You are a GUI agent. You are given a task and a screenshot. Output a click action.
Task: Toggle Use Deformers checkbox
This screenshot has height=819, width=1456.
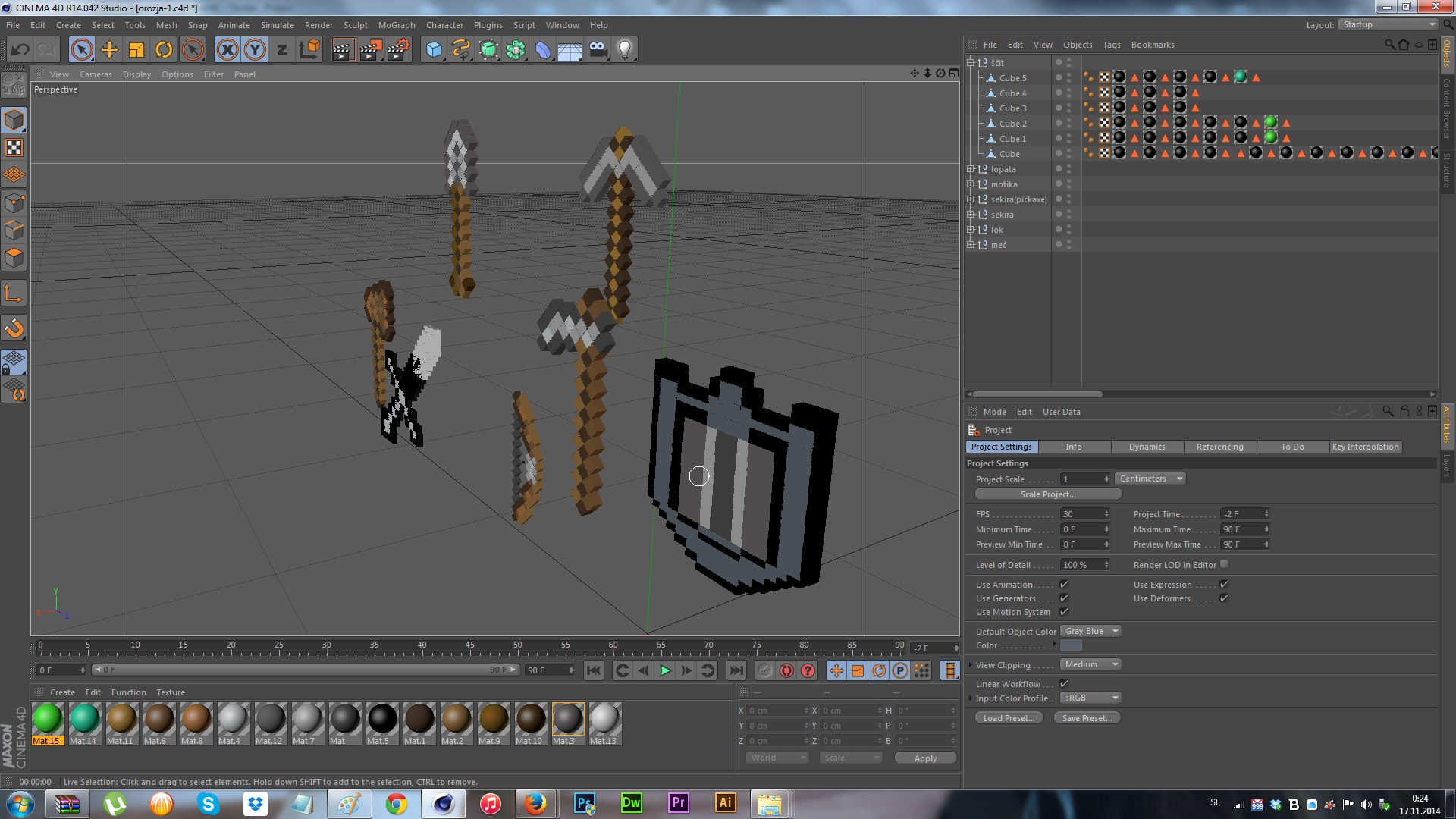pyautogui.click(x=1224, y=598)
